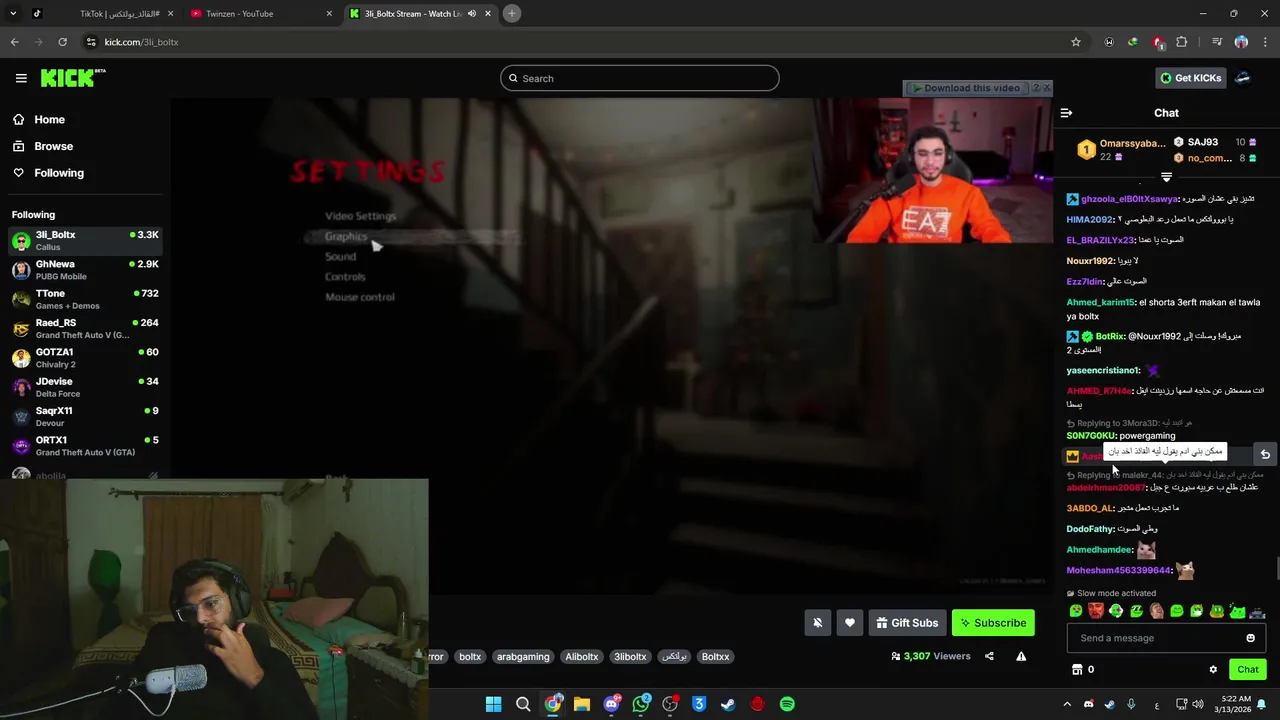Open Steam from the taskbar
The width and height of the screenshot is (1280, 720).
728,704
